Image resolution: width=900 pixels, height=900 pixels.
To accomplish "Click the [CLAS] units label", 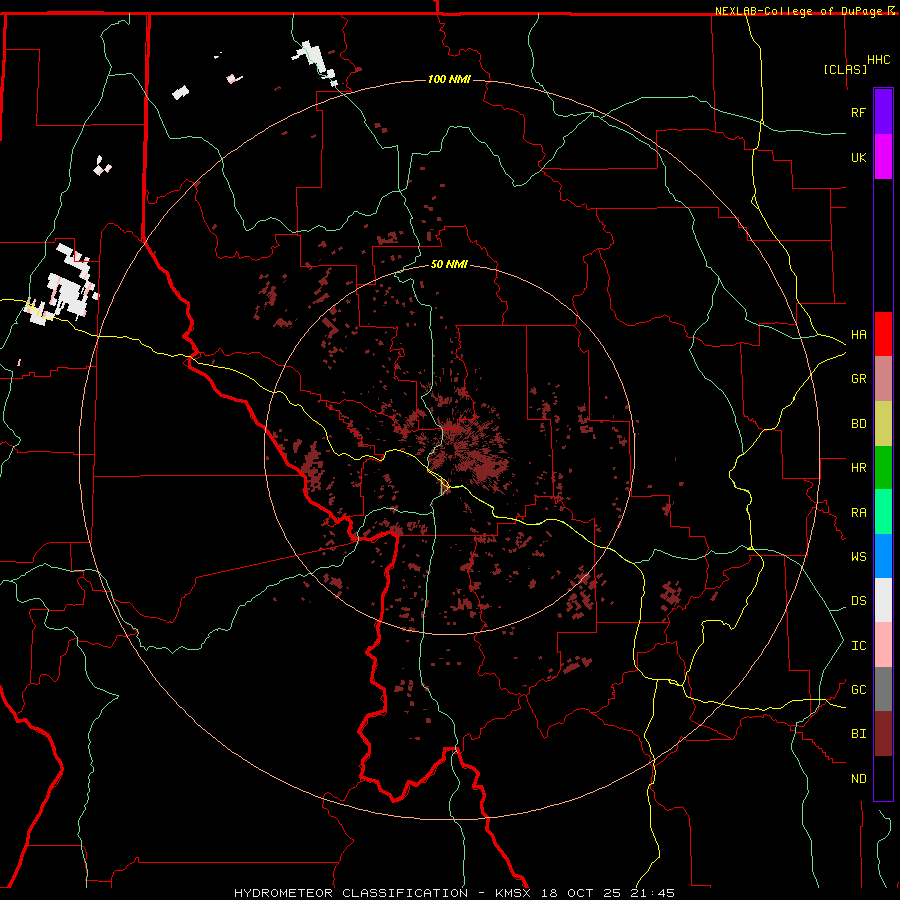I will 845,69.
